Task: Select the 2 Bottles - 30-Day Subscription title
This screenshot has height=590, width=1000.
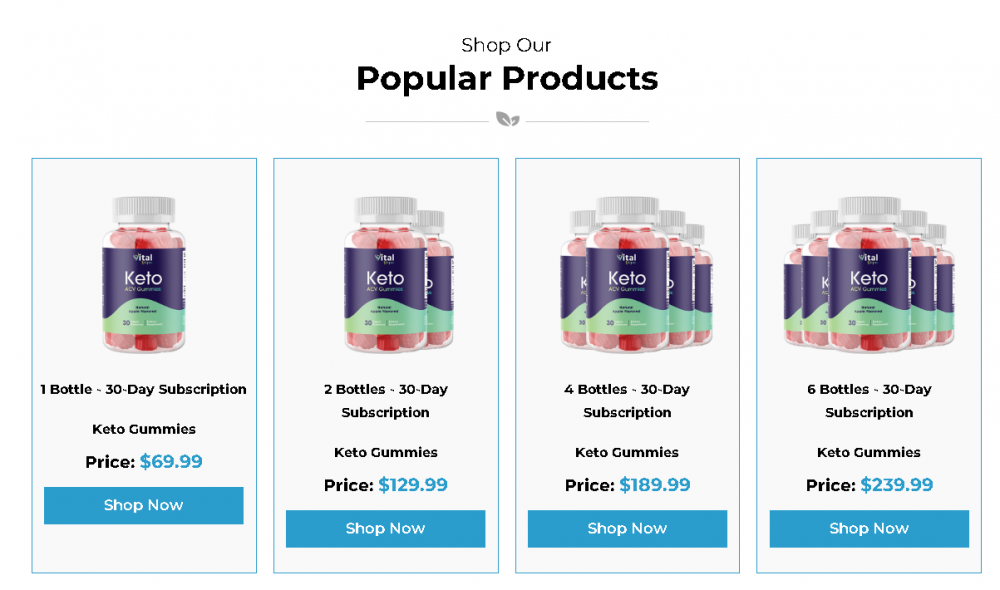Action: 385,401
